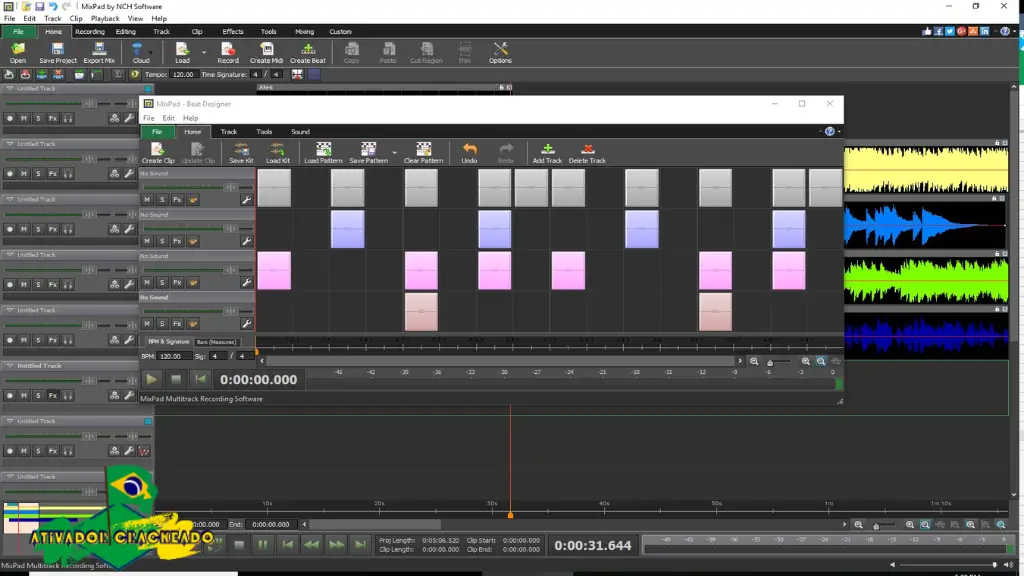Solo the third Untitled Track in MixPad
Viewport: 1024px width, 576px height.
[x=38, y=229]
